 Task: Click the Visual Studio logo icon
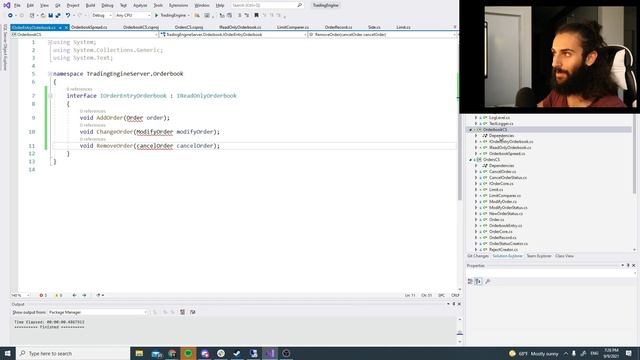coord(7,5)
